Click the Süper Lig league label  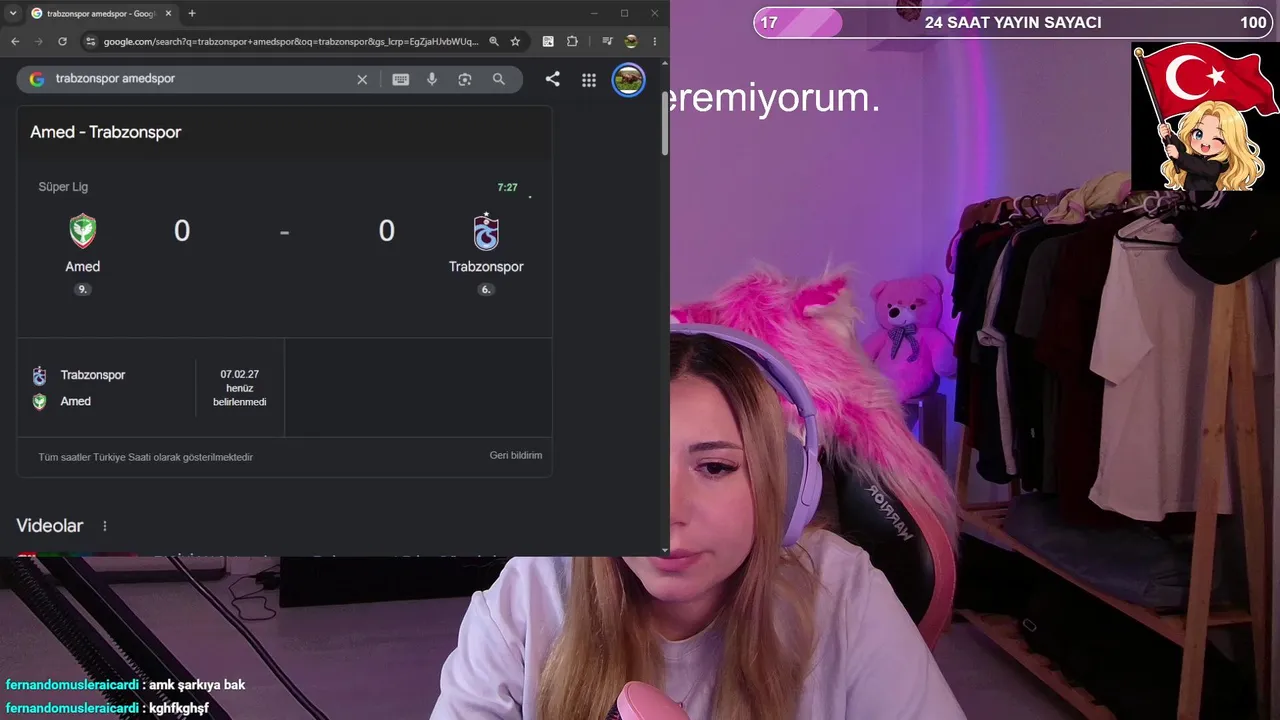tap(63, 187)
